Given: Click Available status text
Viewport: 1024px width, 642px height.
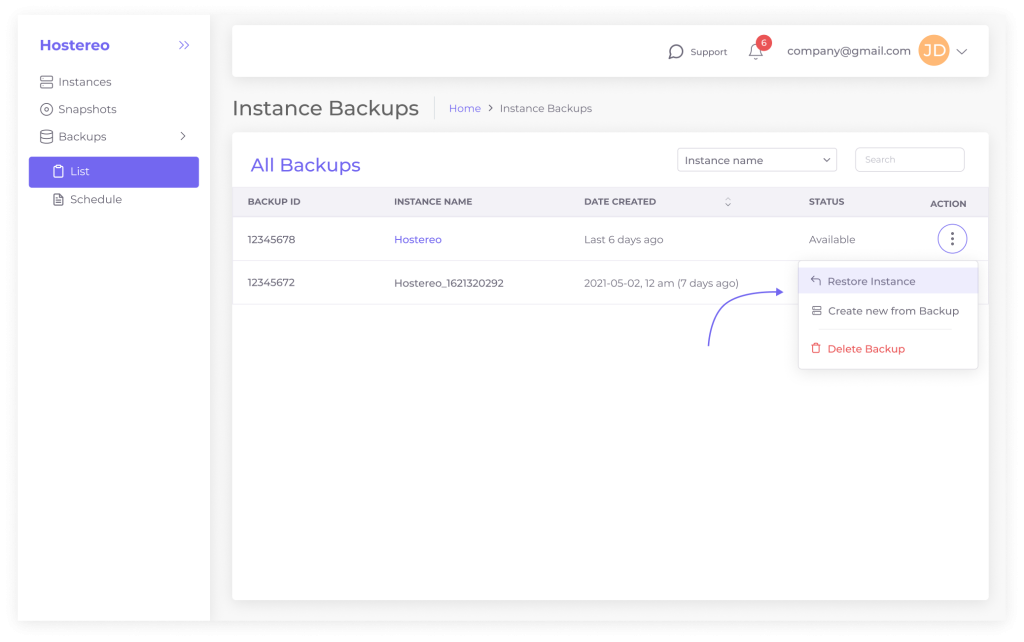Looking at the screenshot, I should [x=832, y=240].
